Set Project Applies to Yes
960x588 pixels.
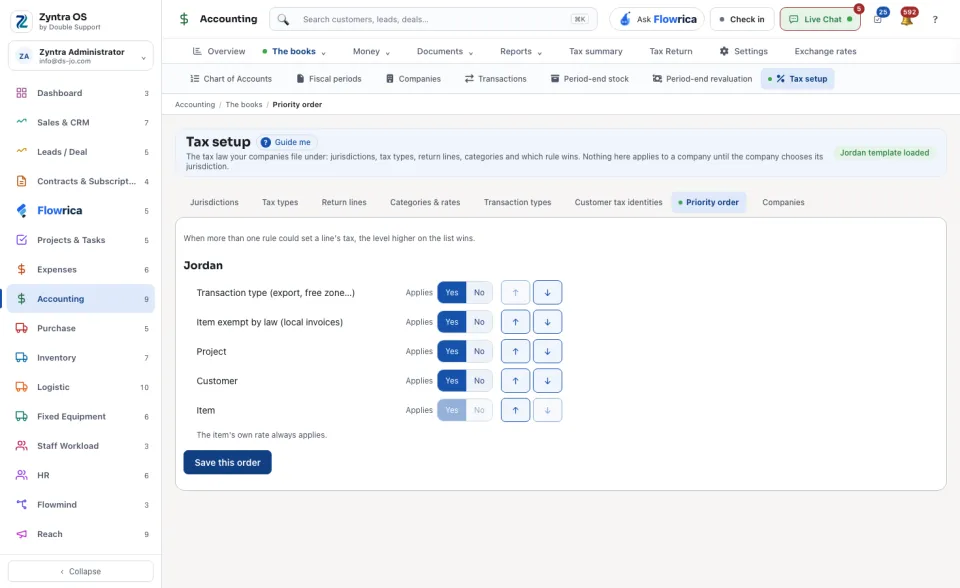click(x=452, y=352)
